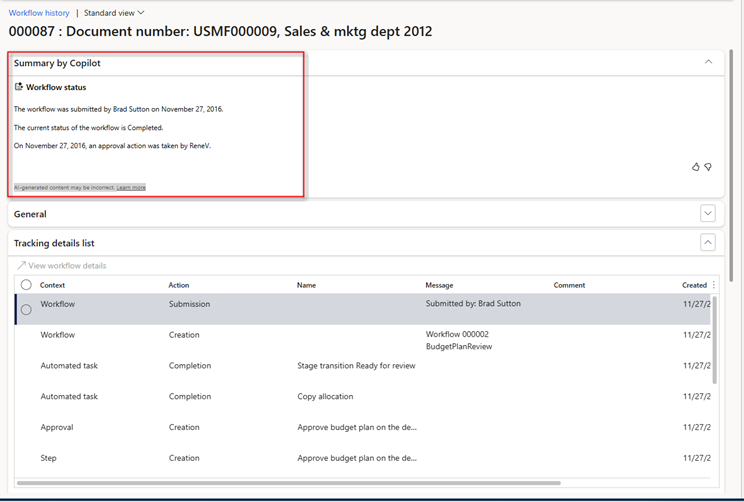
Task: Sort by the Message column header
Action: 439,285
